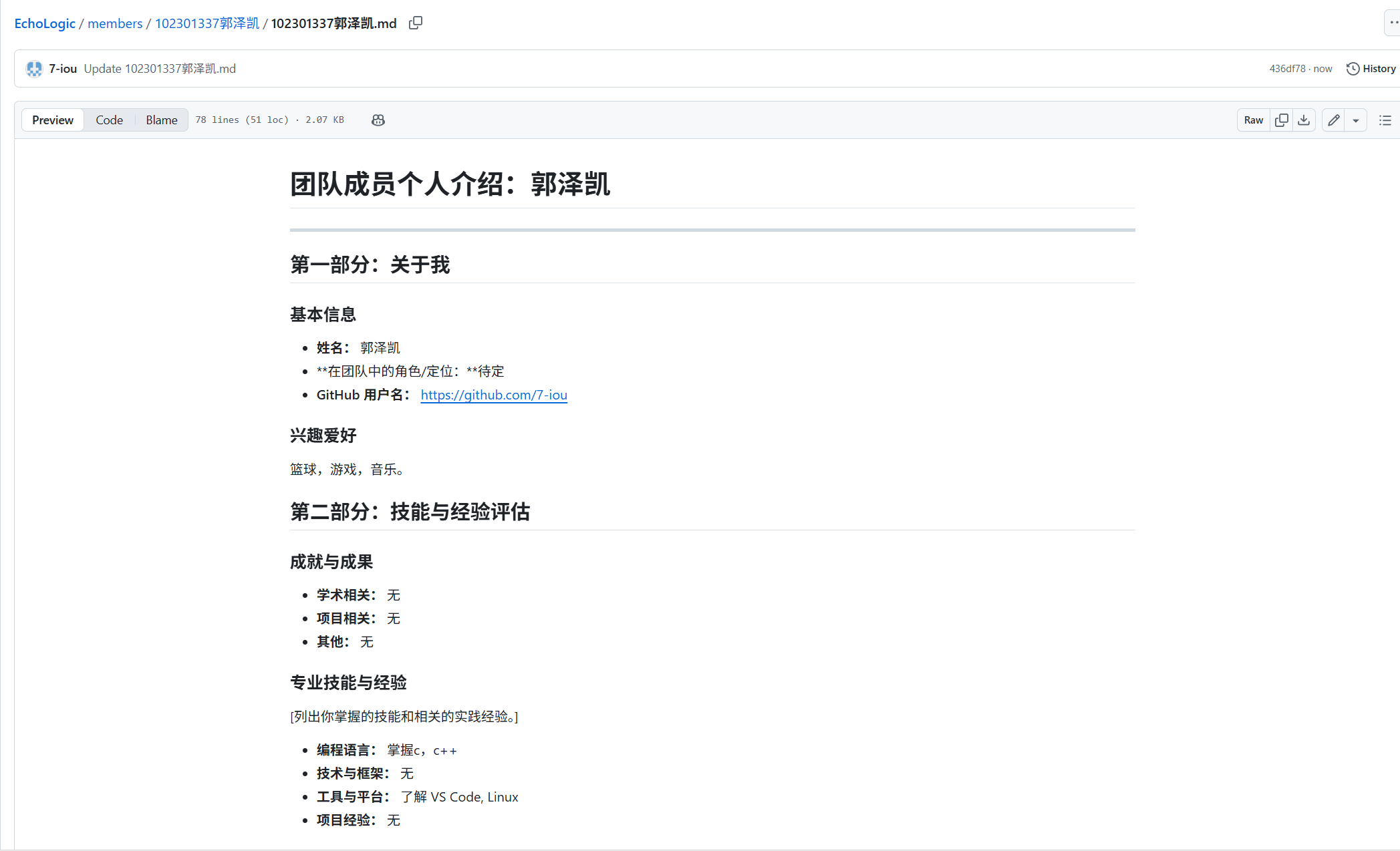Edit this file with the pencil icon
The width and height of the screenshot is (1400, 851).
click(1333, 120)
